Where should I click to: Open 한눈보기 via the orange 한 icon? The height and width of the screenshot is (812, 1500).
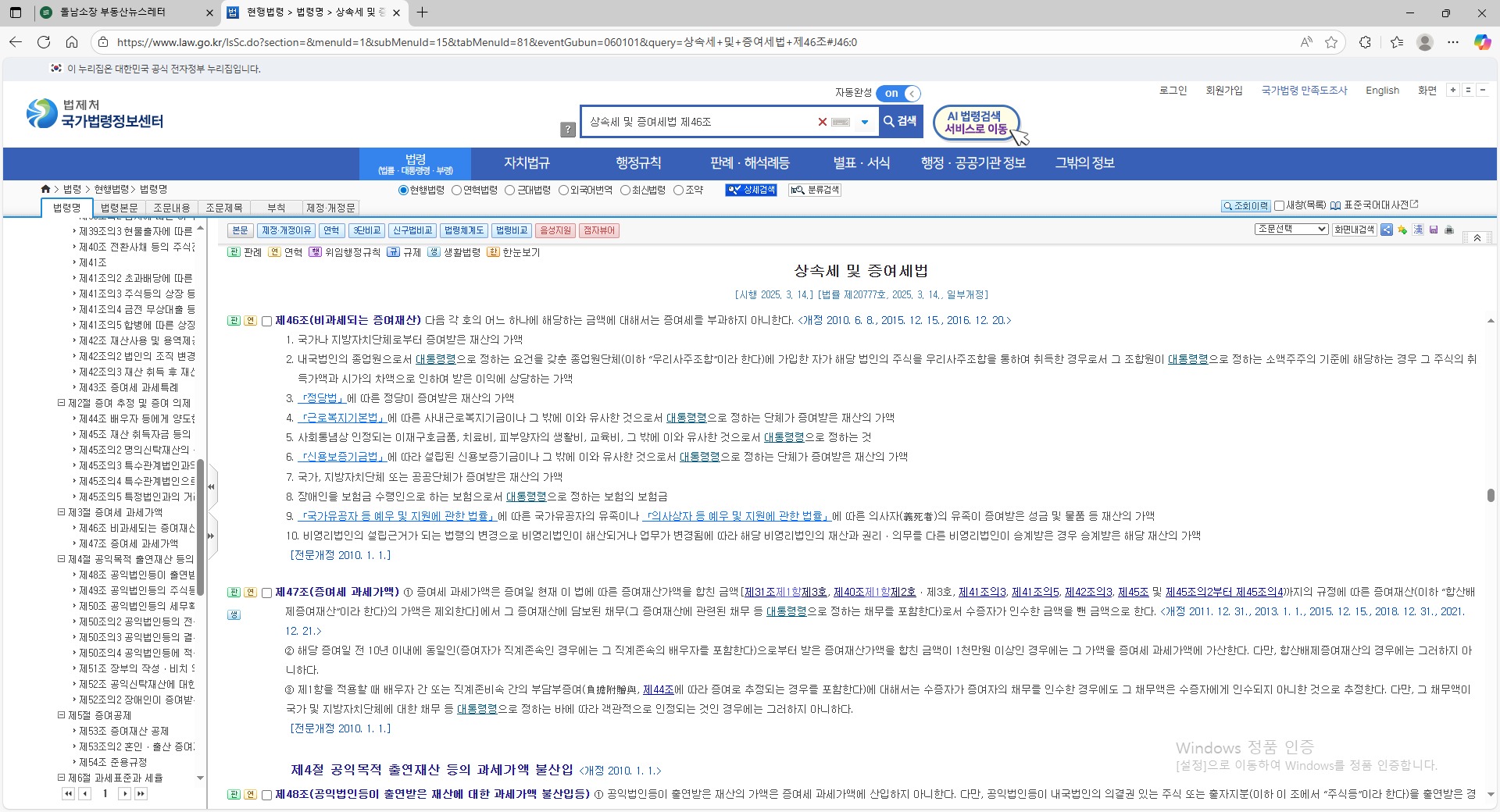point(495,251)
